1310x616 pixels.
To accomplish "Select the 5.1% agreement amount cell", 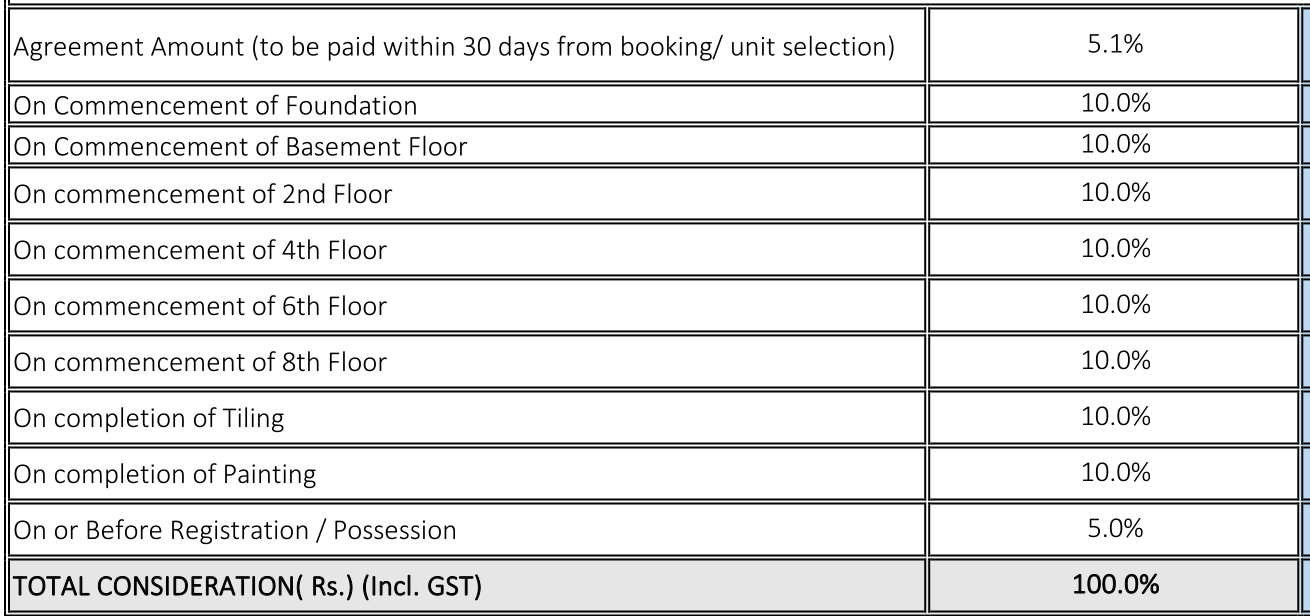I will click(x=1115, y=46).
